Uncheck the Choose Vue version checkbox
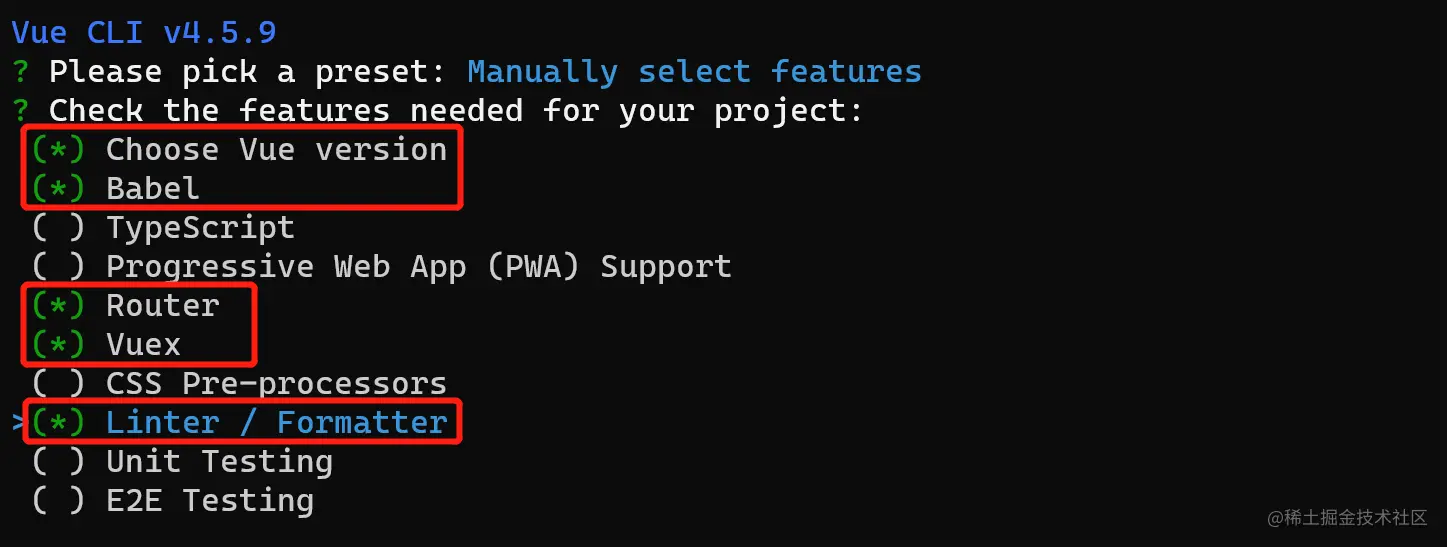This screenshot has width=1447, height=547. 58,150
